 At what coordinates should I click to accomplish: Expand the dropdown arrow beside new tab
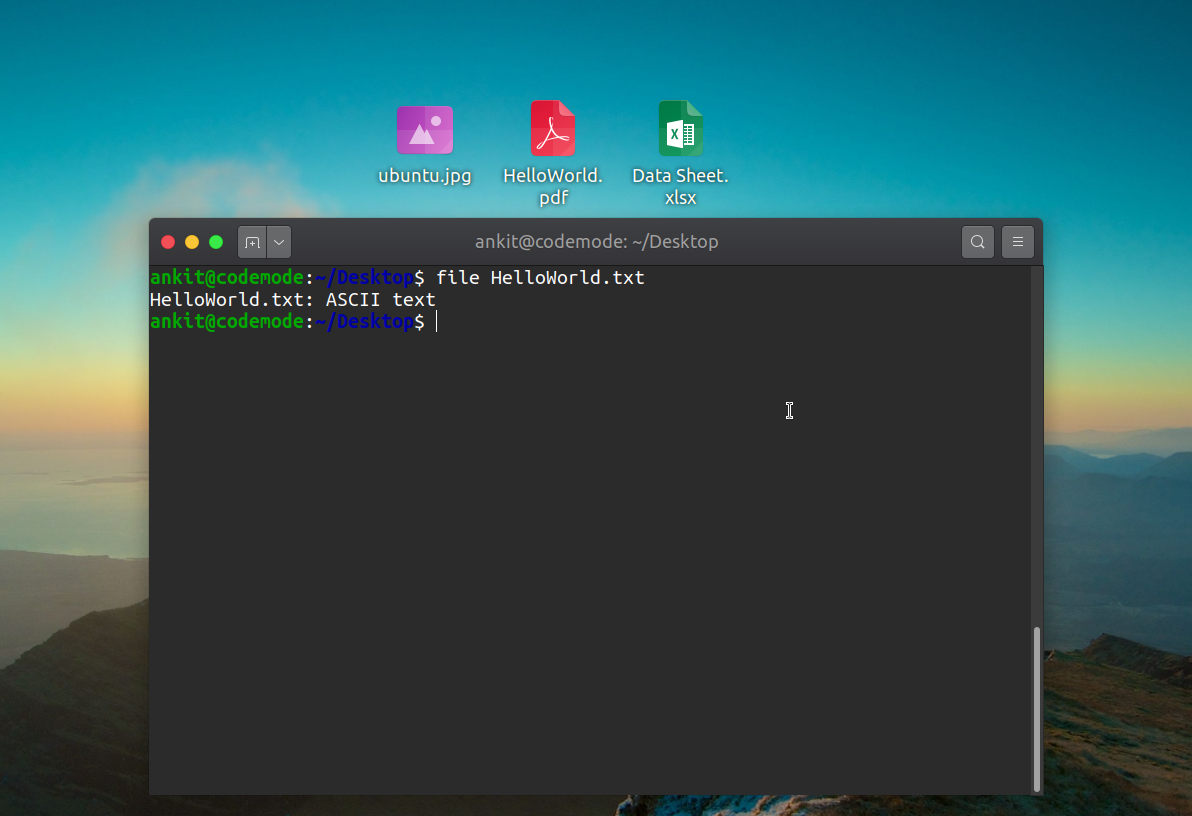(x=279, y=242)
